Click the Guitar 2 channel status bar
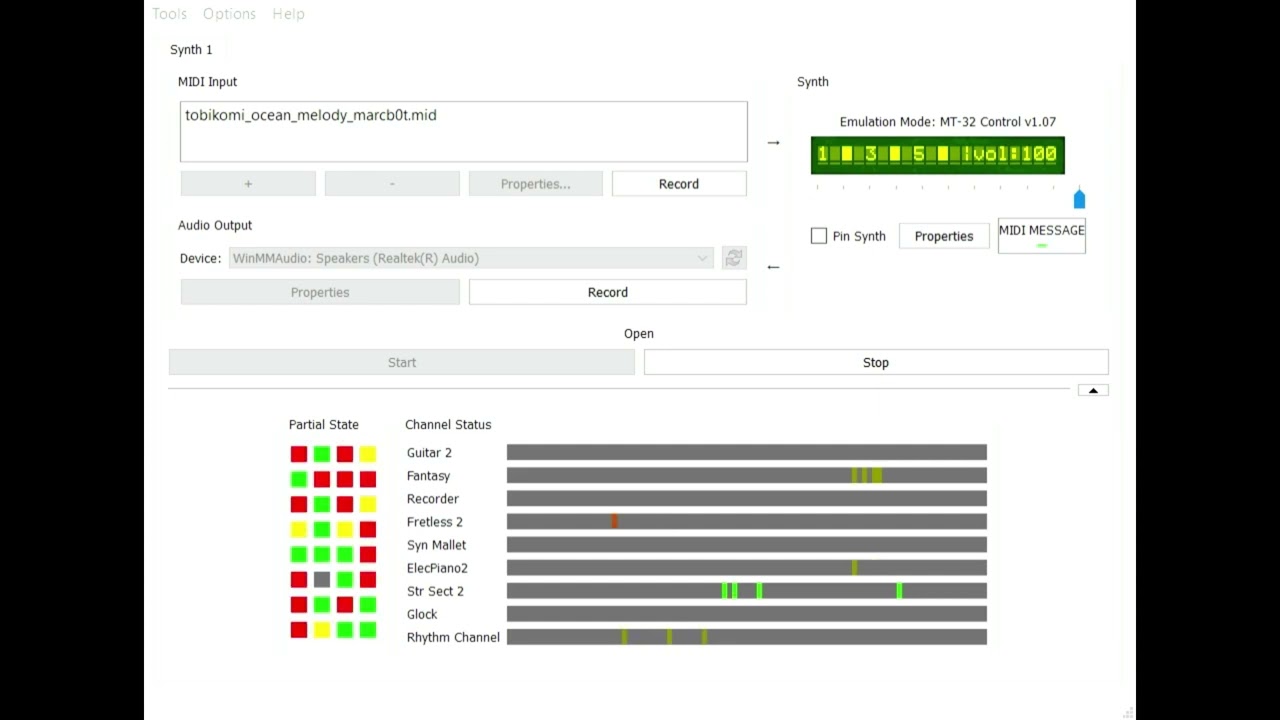This screenshot has width=1280, height=720. click(x=747, y=453)
